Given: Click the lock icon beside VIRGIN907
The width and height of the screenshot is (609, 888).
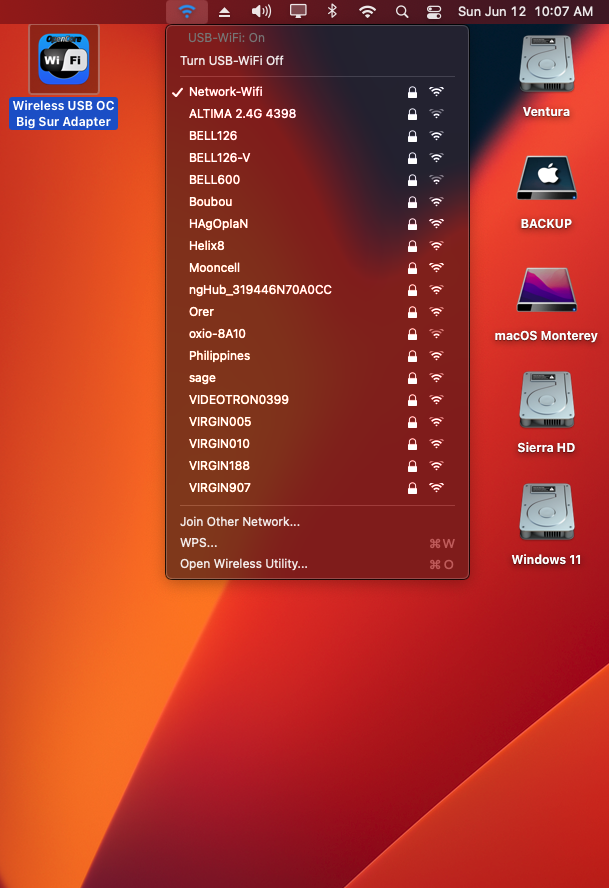Looking at the screenshot, I should point(412,488).
